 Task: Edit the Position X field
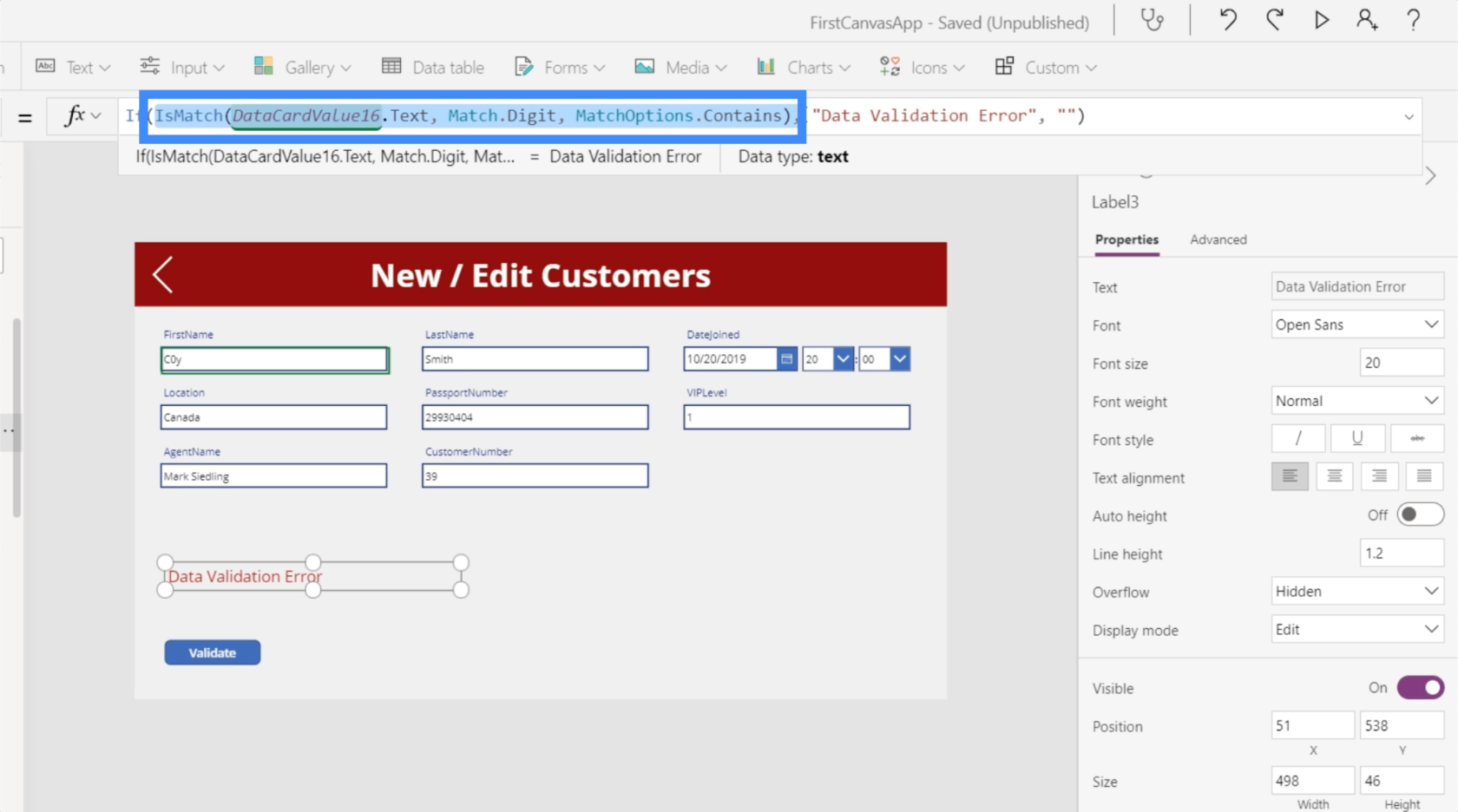point(1313,725)
